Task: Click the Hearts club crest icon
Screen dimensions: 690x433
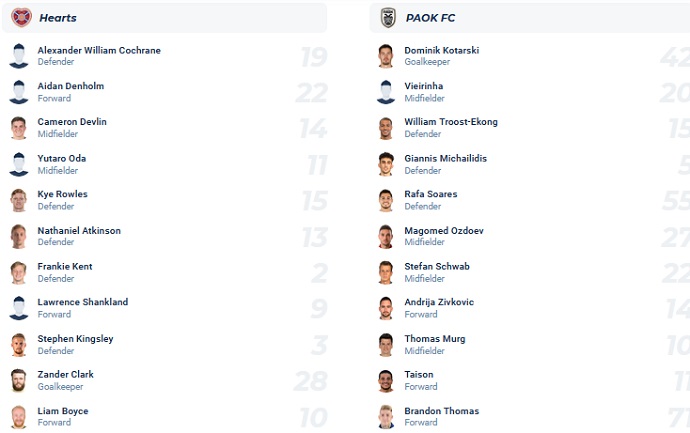Action: [x=21, y=17]
